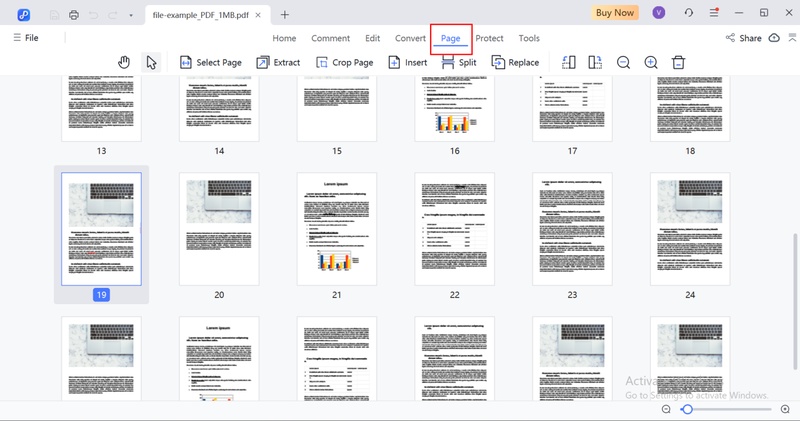
Task: Click the highlighted page number 19 label
Action: pos(102,294)
